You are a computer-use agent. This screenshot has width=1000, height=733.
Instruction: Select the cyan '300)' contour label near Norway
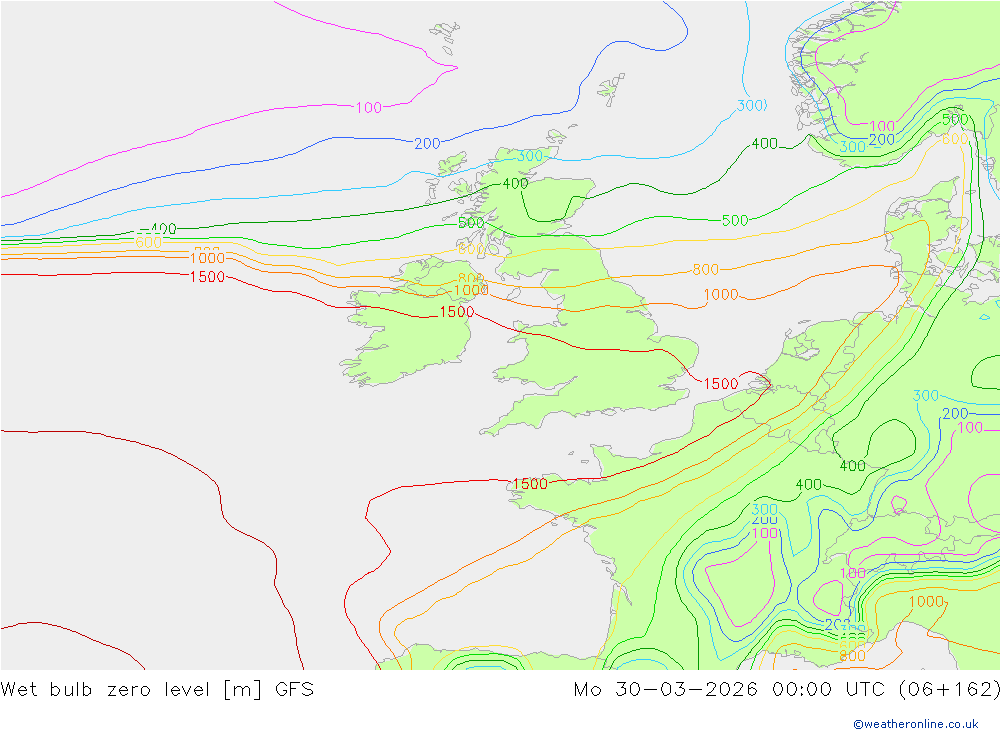(x=752, y=105)
